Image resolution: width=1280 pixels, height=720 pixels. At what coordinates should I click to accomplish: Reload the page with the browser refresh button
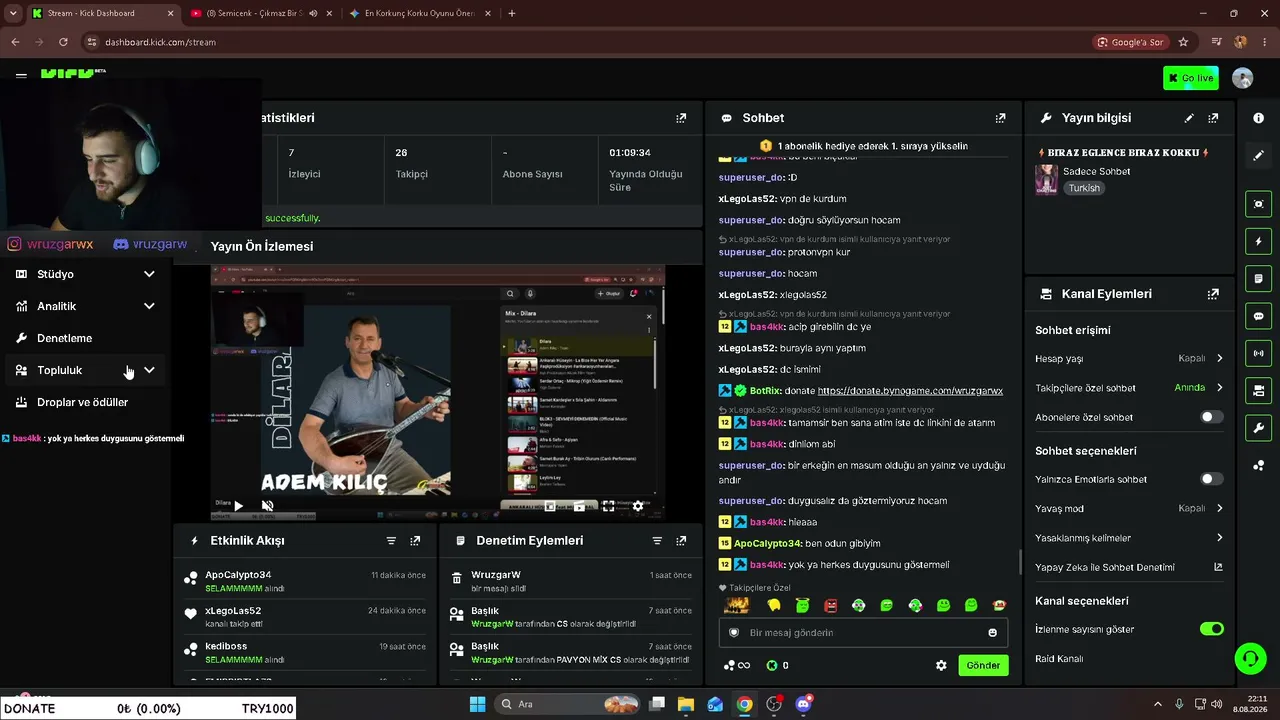point(63,42)
